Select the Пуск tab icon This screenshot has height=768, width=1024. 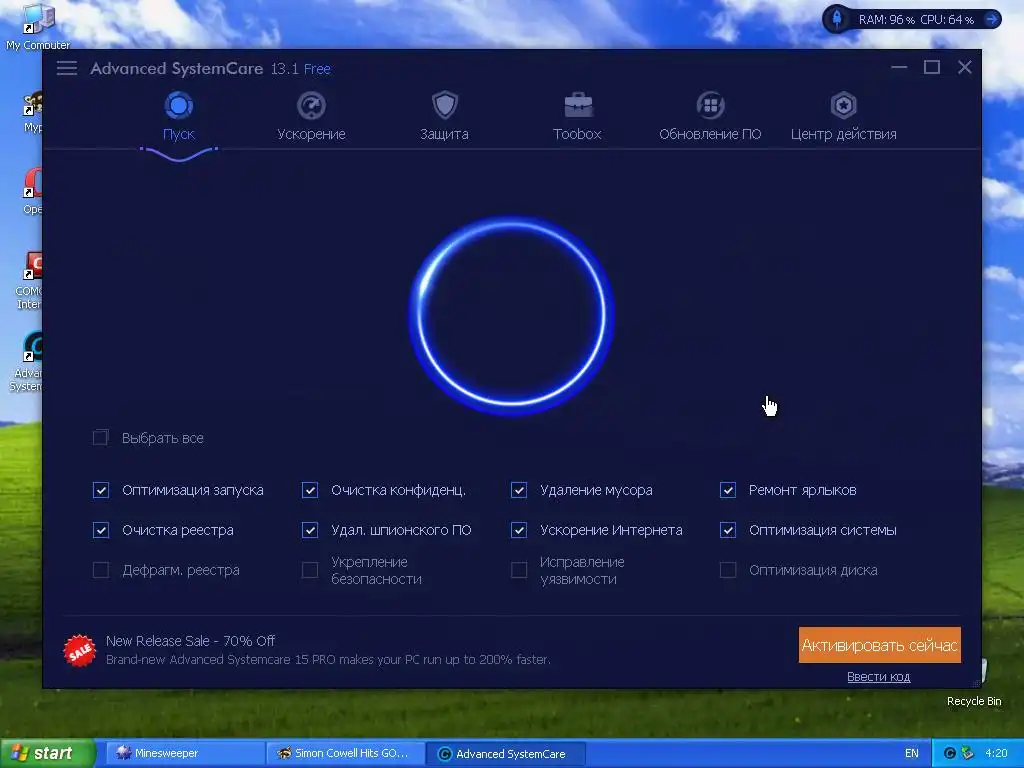tap(178, 105)
